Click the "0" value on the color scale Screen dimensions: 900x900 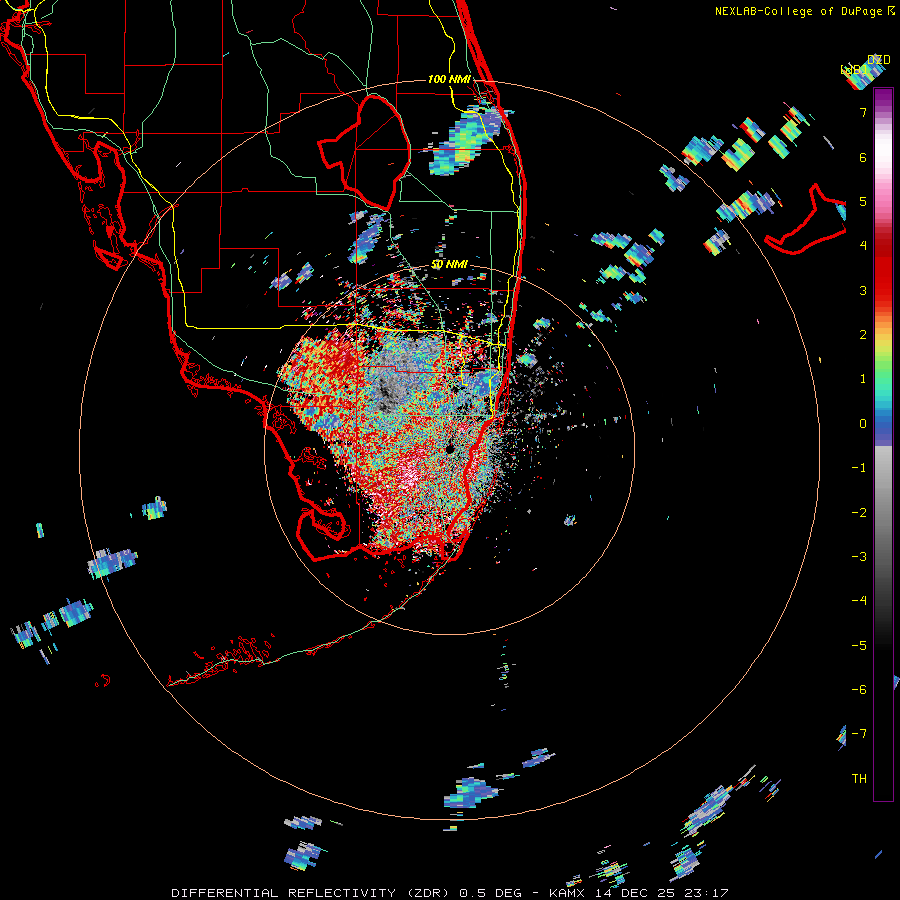[x=863, y=424]
